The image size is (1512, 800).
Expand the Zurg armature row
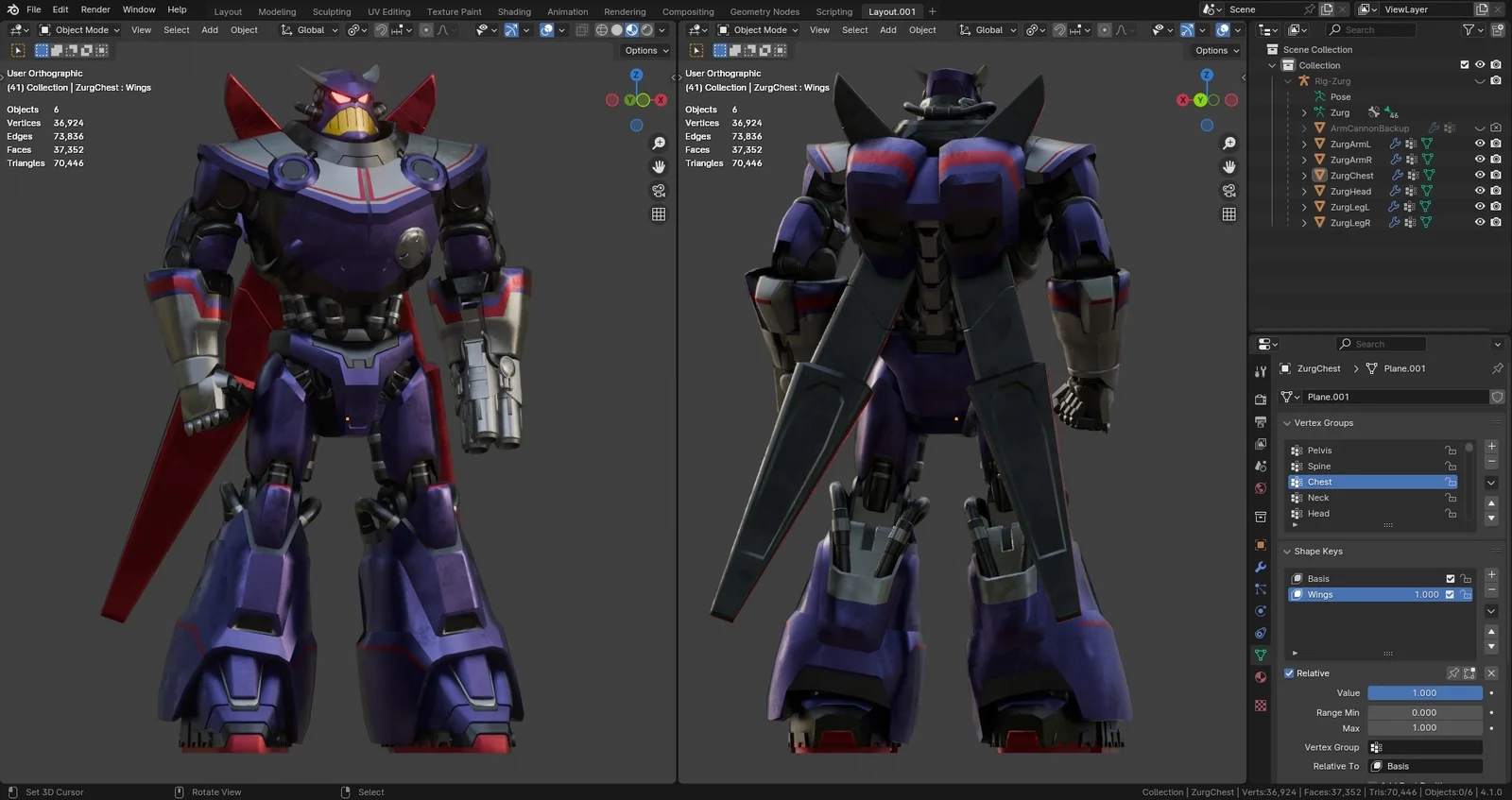(x=1304, y=112)
